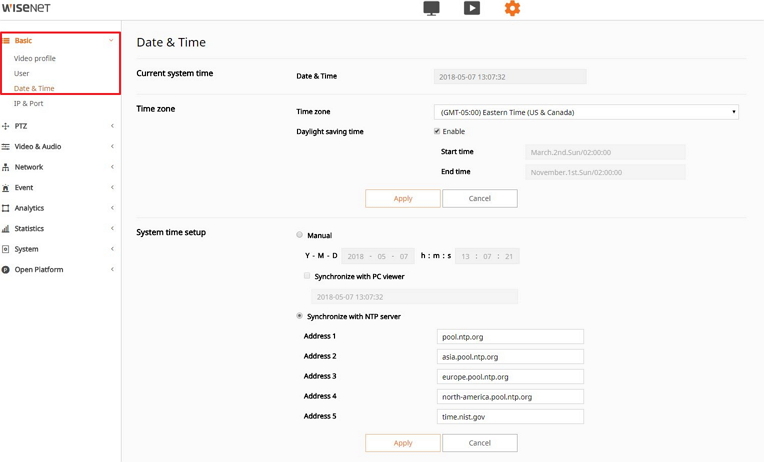Click the Date & Time page heading
The width and height of the screenshot is (764, 462).
coord(171,42)
